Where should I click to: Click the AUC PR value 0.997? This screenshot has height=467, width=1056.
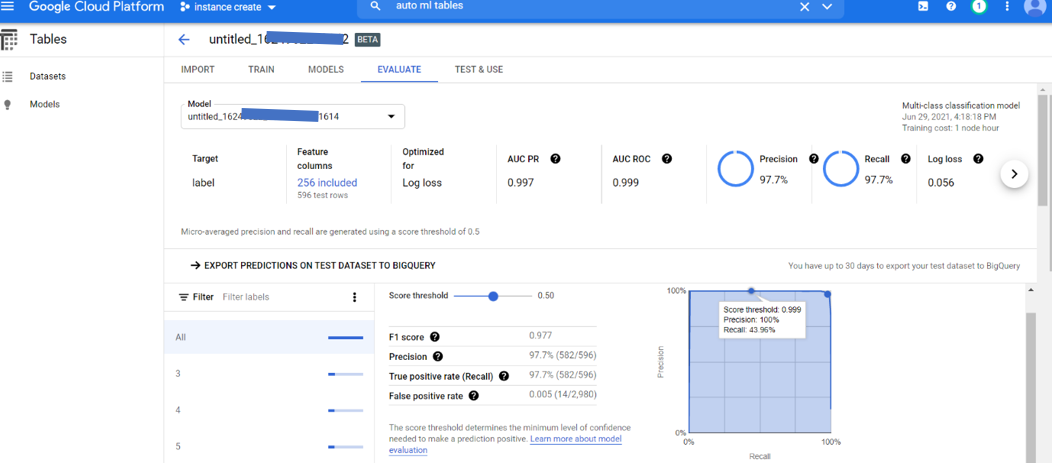point(521,183)
